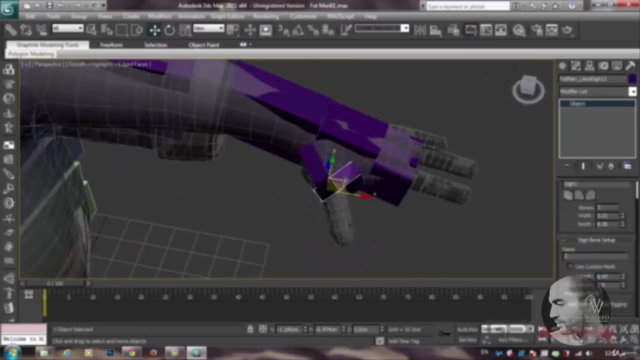Open the Animation menu

[x=191, y=17]
